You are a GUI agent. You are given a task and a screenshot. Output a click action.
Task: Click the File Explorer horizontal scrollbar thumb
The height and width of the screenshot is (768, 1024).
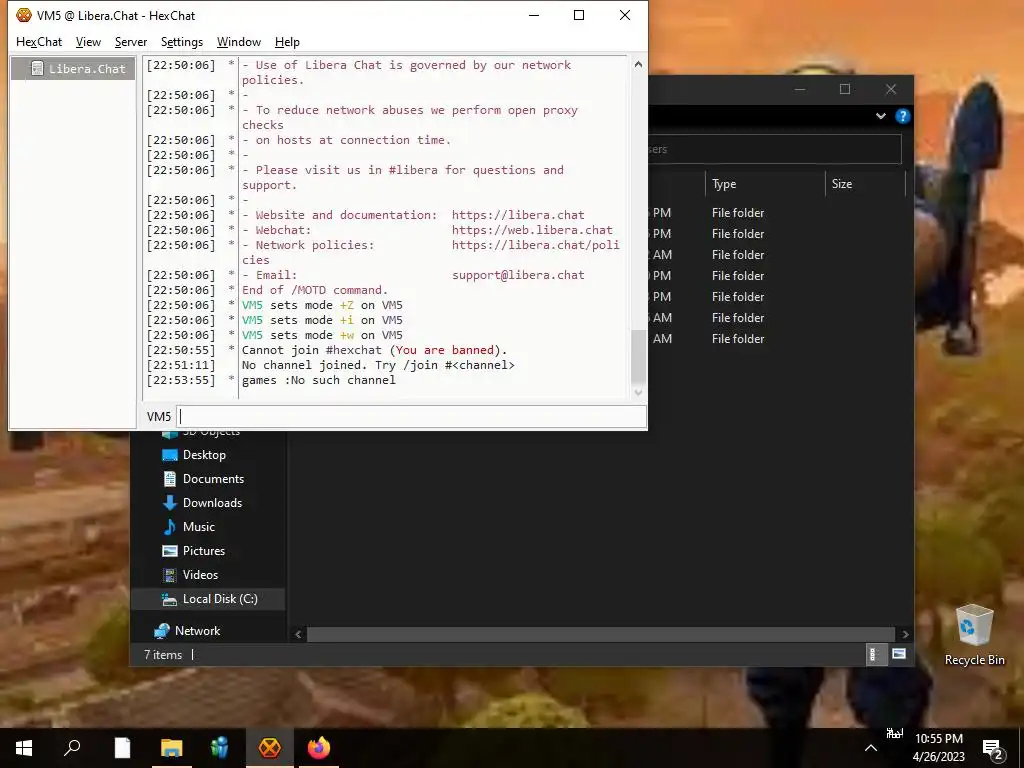600,634
